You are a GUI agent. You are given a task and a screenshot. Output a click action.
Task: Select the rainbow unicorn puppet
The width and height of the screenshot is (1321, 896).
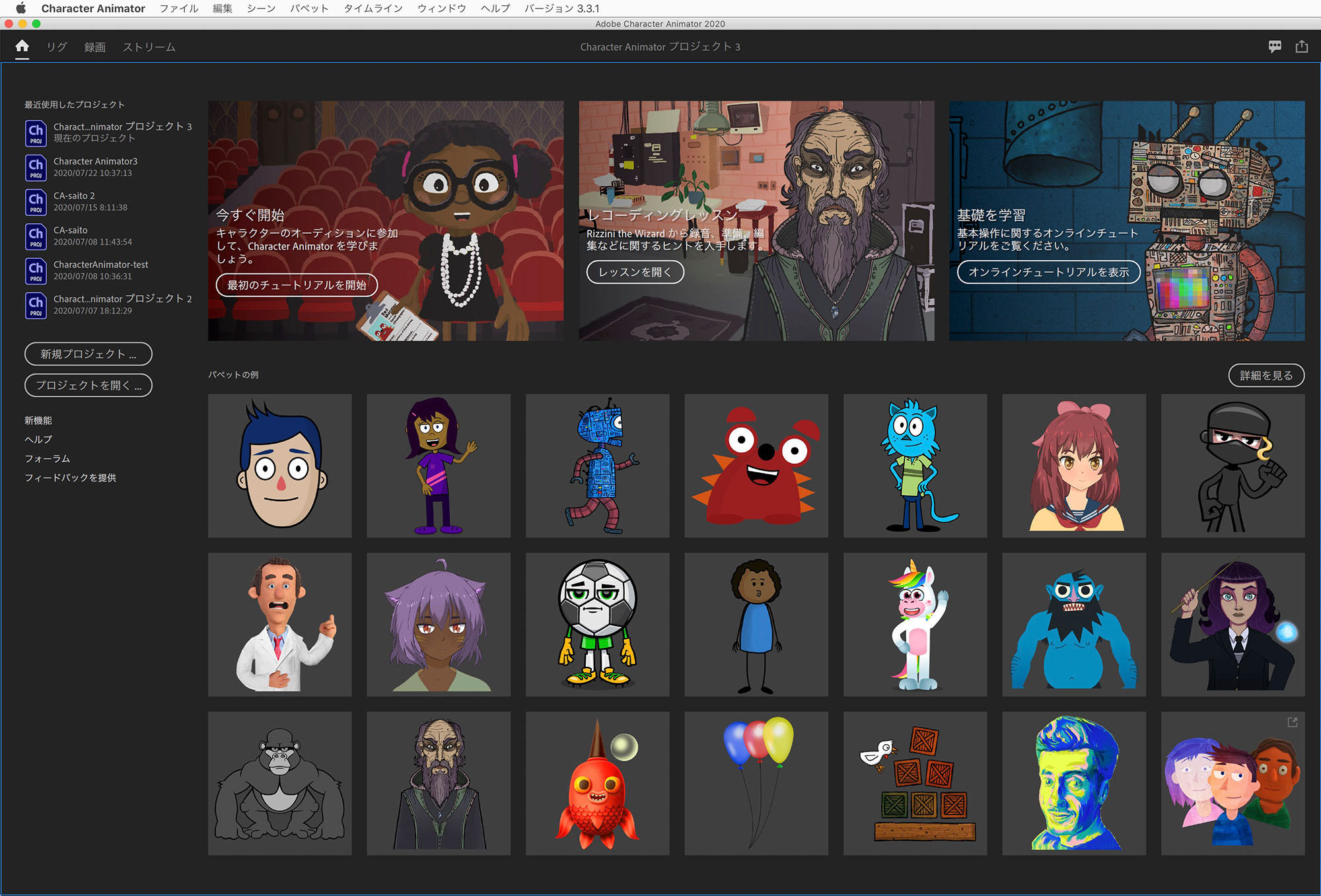coord(915,625)
